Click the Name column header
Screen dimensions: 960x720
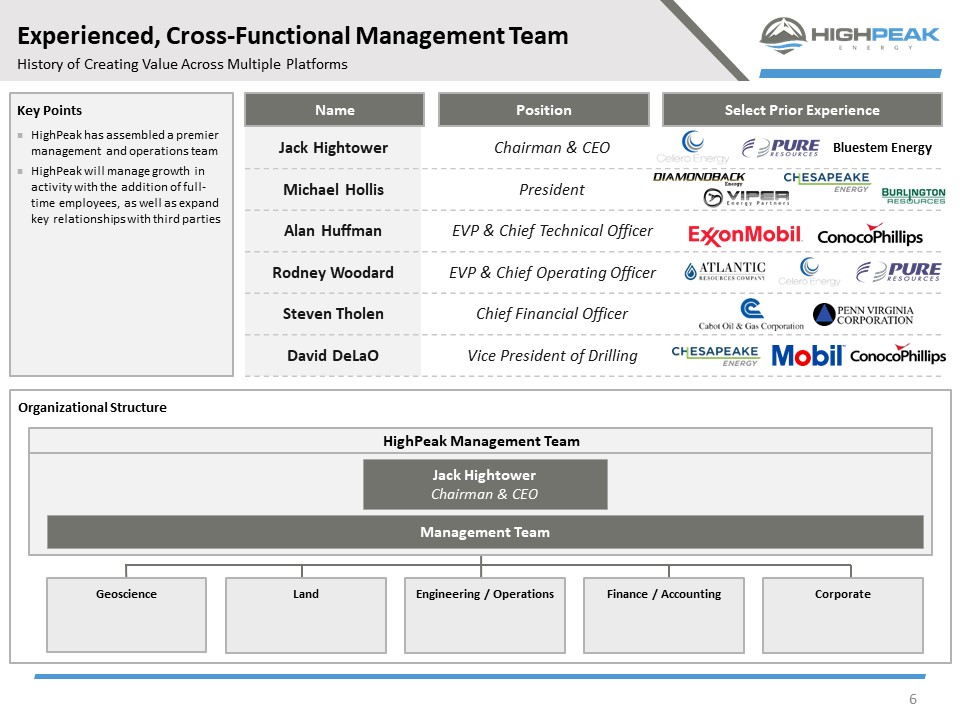[334, 110]
